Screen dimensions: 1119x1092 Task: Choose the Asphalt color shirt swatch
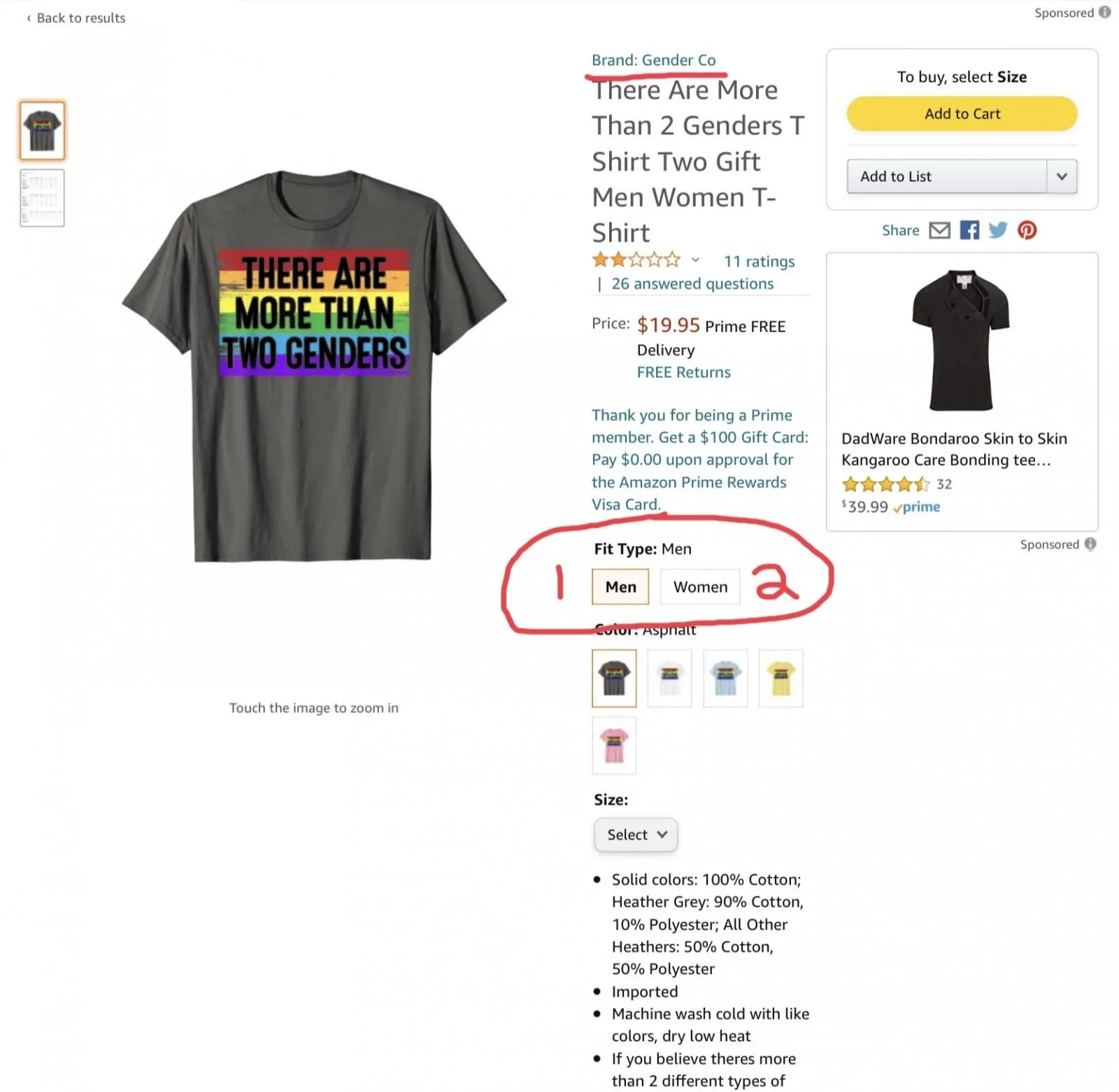click(x=614, y=678)
